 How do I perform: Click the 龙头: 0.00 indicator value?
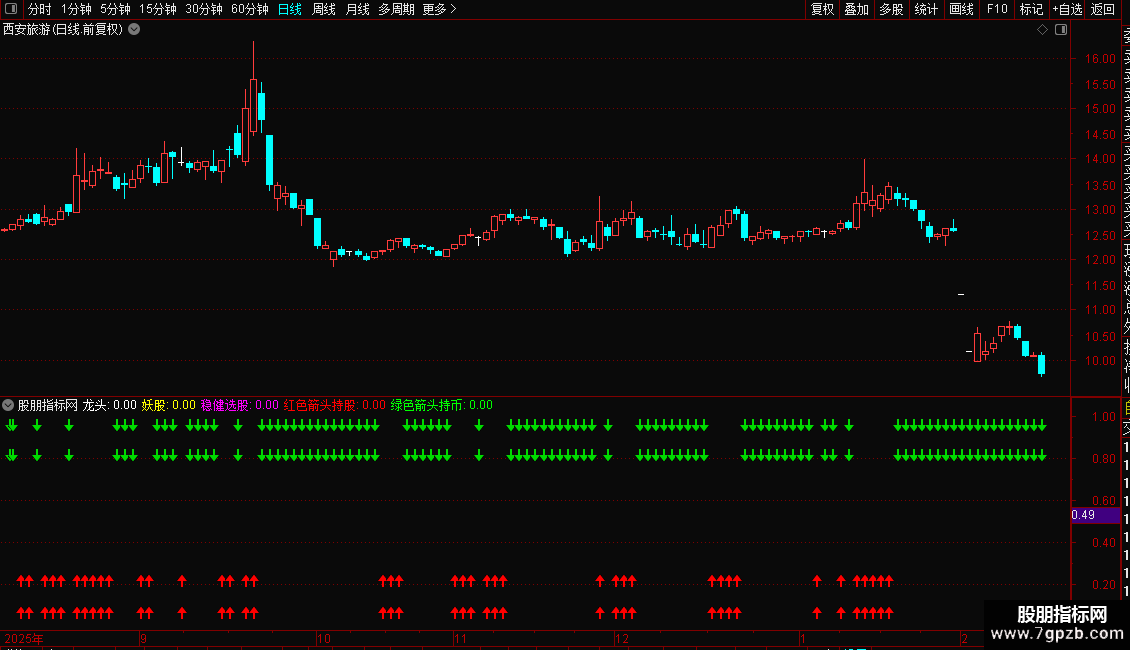[x=110, y=405]
